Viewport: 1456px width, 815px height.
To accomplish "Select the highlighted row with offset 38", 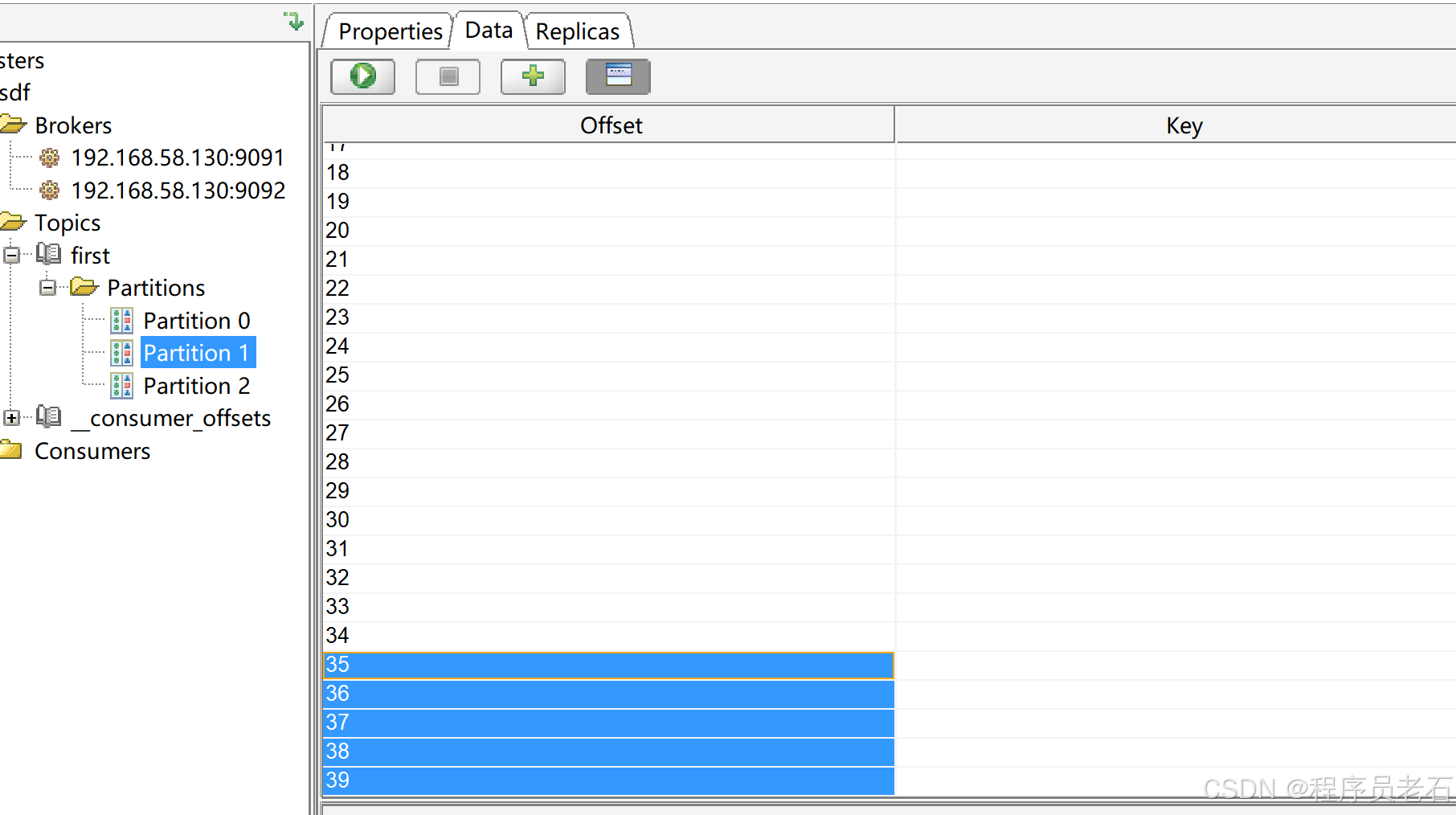I will 608,752.
